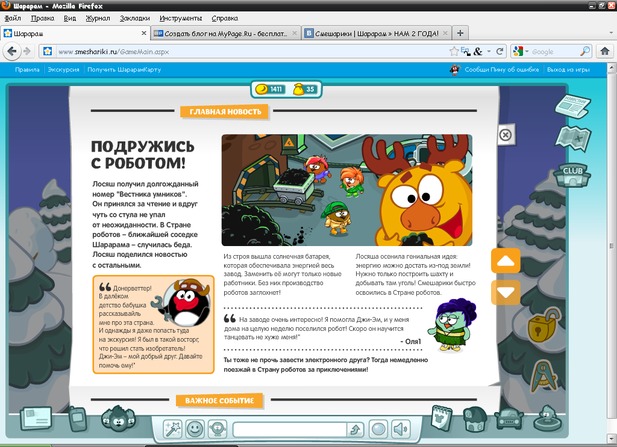Image resolution: width=617 pixels, height=447 pixels.
Task: Open the fountain statue icon
Action: click(549, 419)
